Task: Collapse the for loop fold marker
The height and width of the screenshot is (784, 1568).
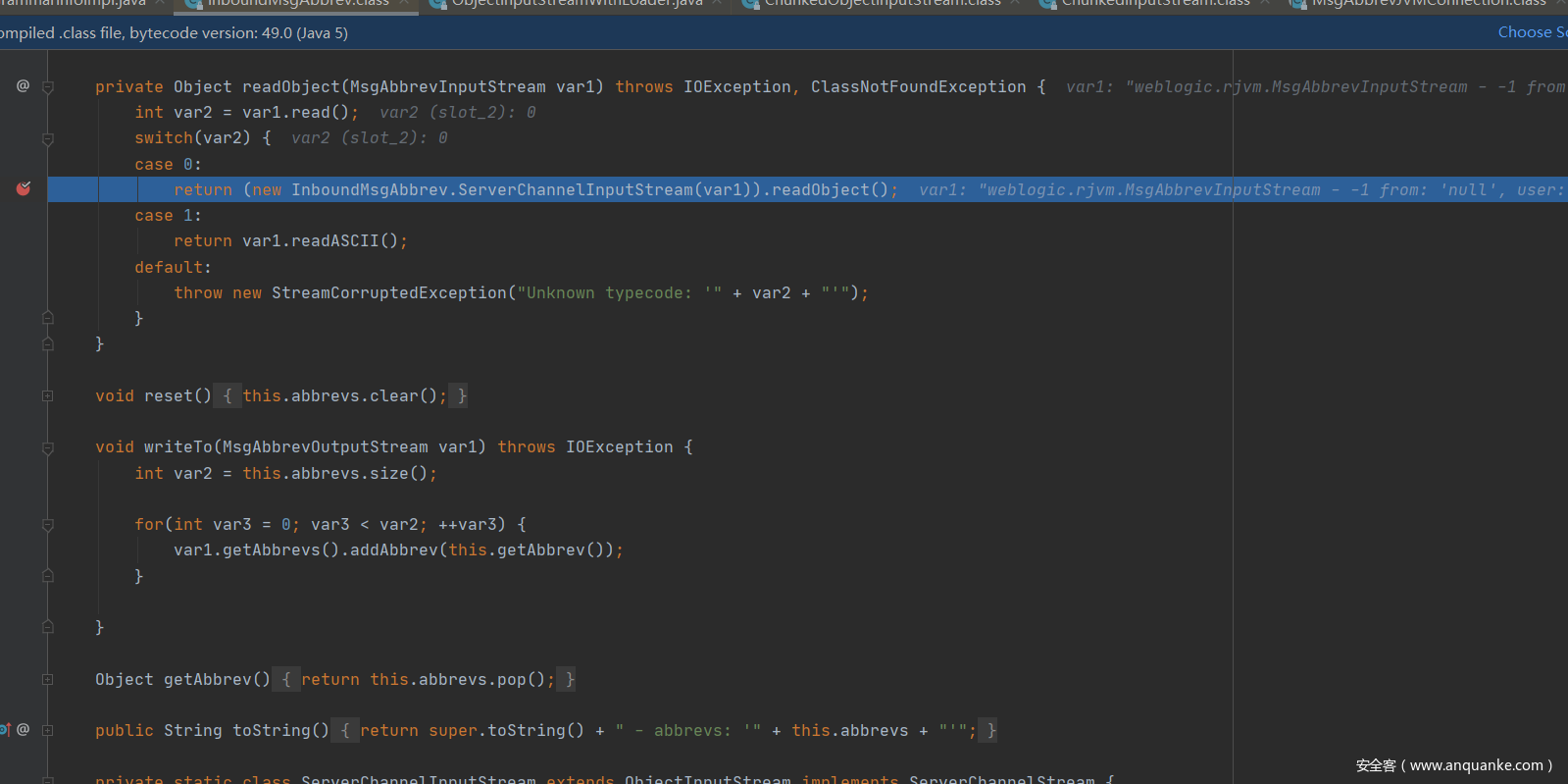Action: (48, 525)
